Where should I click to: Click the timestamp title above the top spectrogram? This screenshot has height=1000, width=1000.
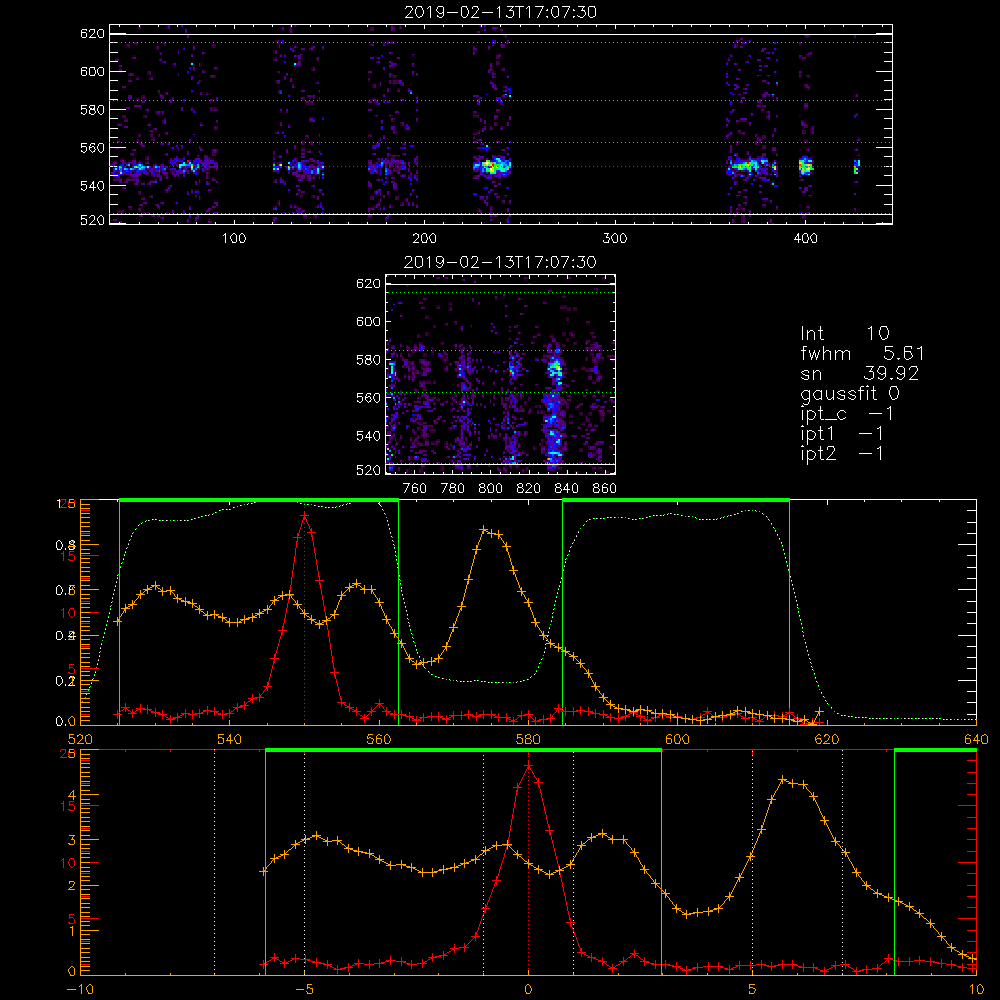tap(500, 12)
